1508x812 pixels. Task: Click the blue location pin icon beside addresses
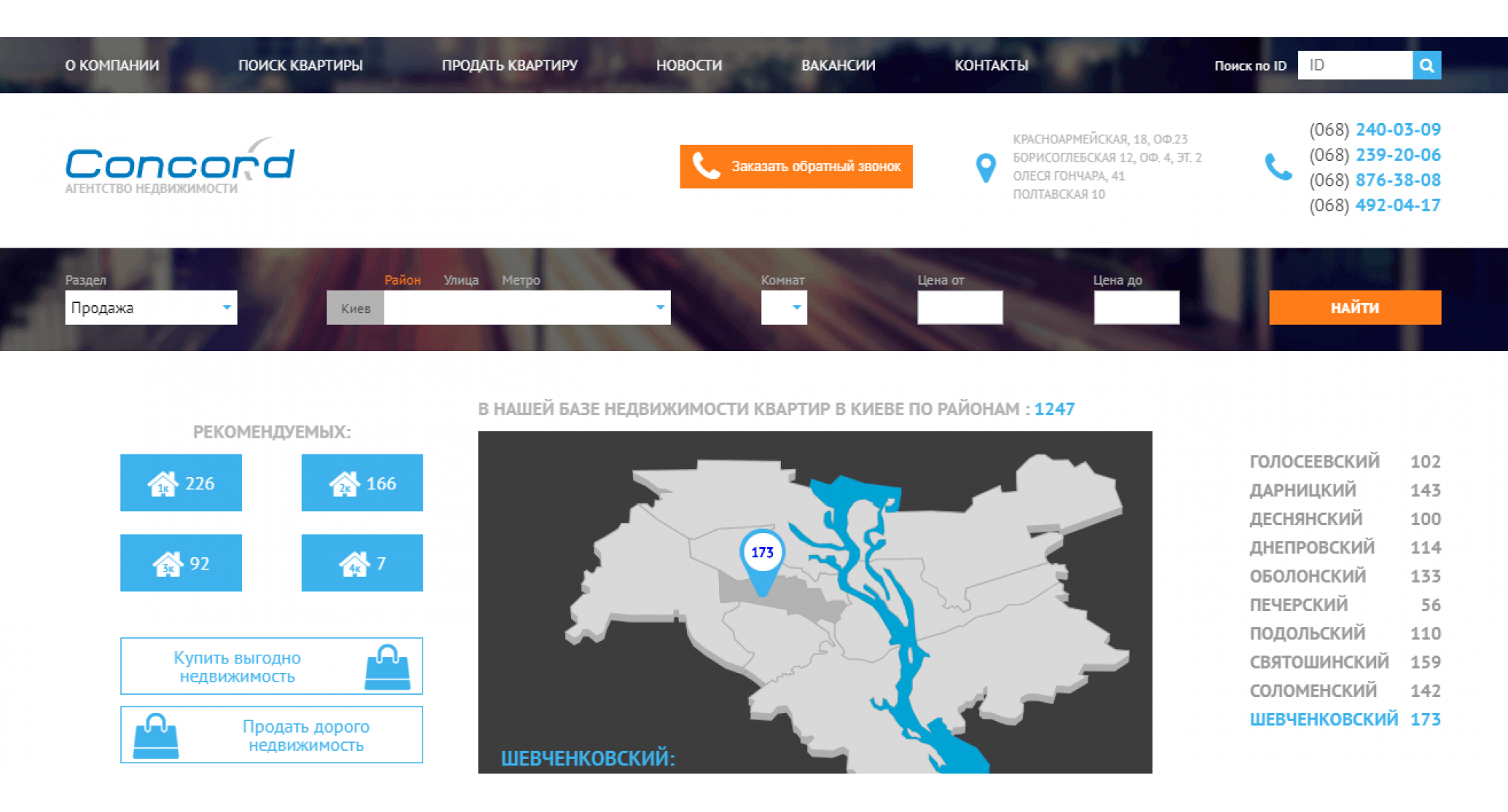tap(986, 167)
